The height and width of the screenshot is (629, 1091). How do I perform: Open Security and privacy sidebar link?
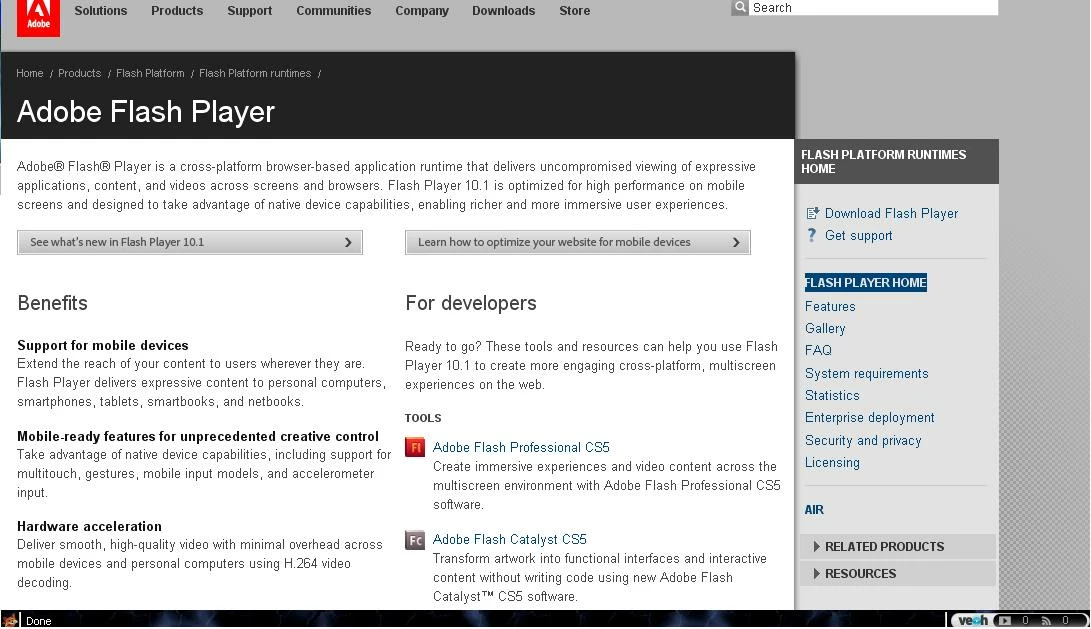[863, 440]
